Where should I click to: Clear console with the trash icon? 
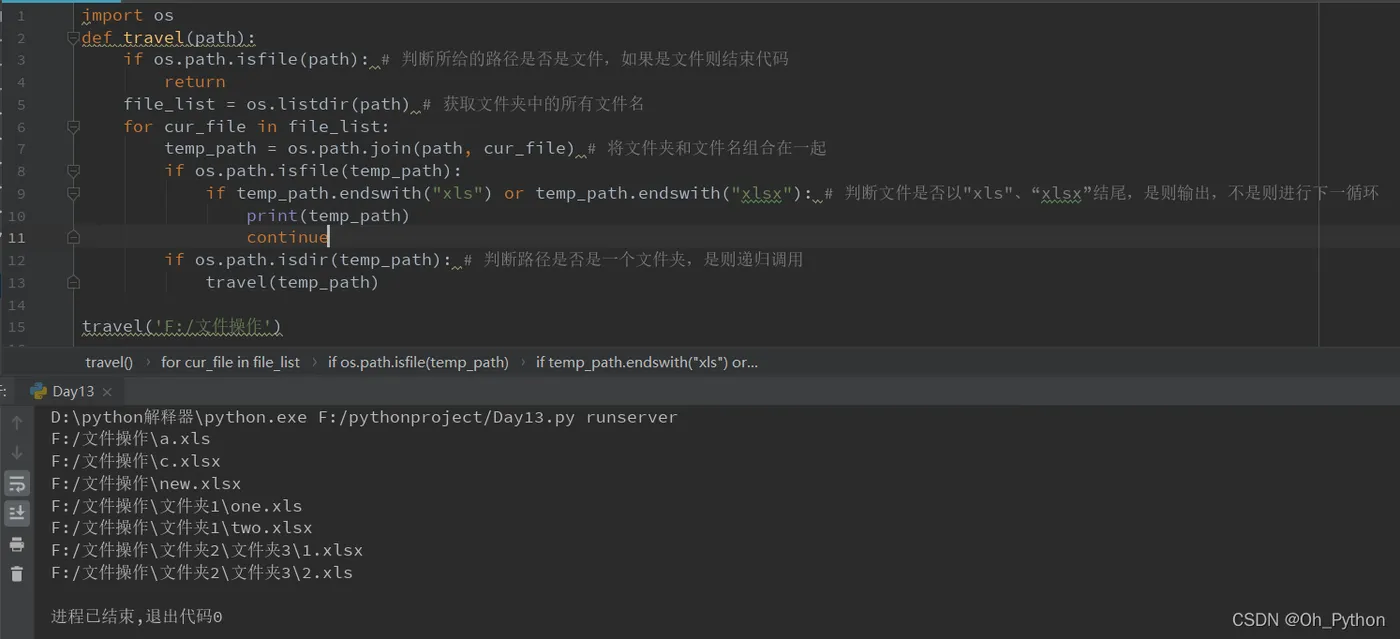pyautogui.click(x=17, y=574)
